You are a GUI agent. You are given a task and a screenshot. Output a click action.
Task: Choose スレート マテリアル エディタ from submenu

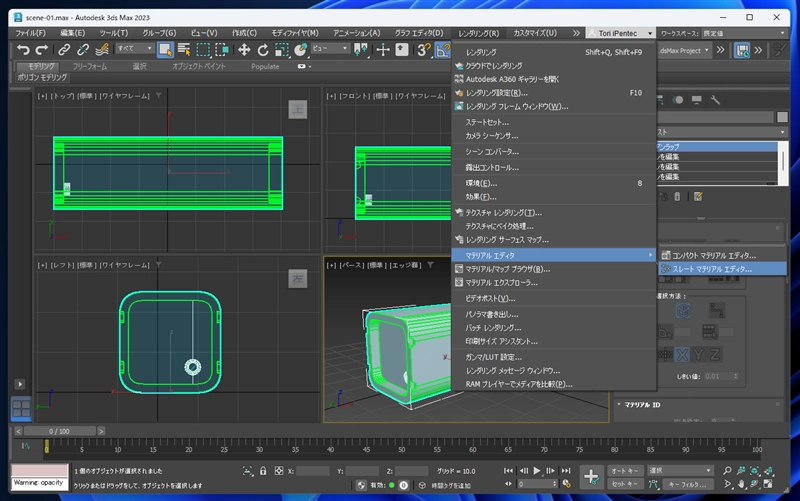[711, 268]
